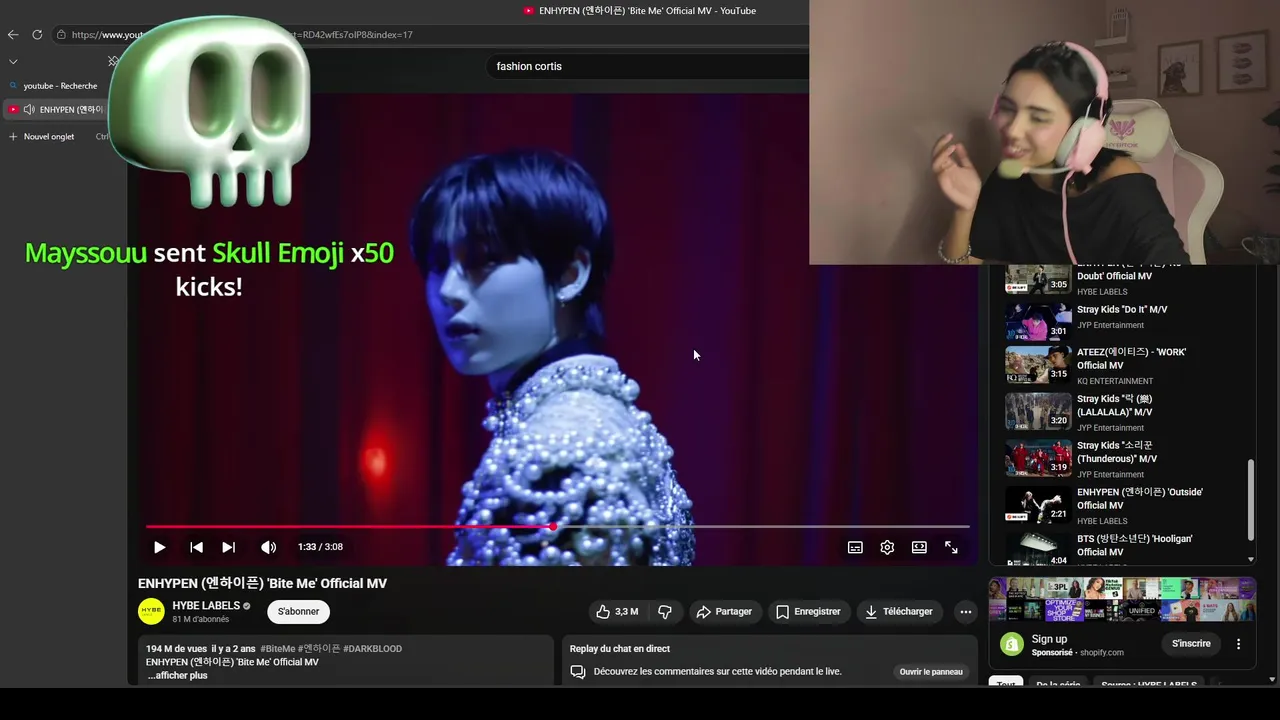Reload page with browser refresh icon
1280x720 pixels.
coord(37,34)
